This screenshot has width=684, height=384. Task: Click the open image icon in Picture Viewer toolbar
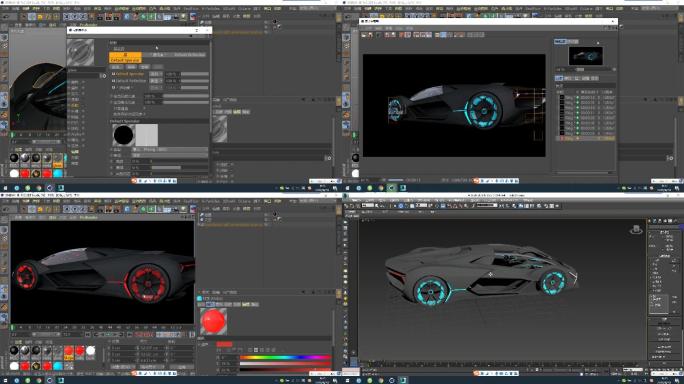364,35
